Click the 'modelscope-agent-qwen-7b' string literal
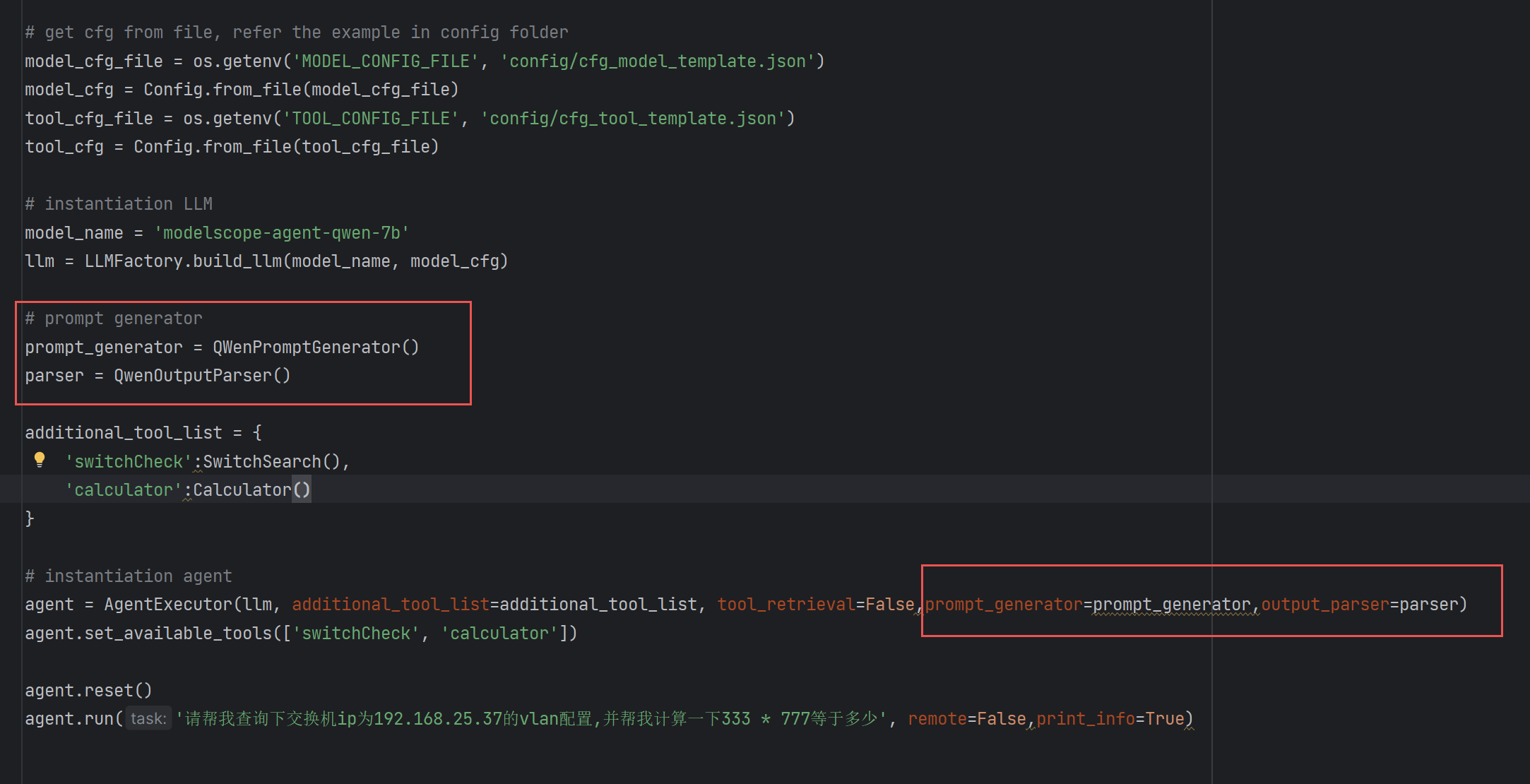 pyautogui.click(x=281, y=233)
